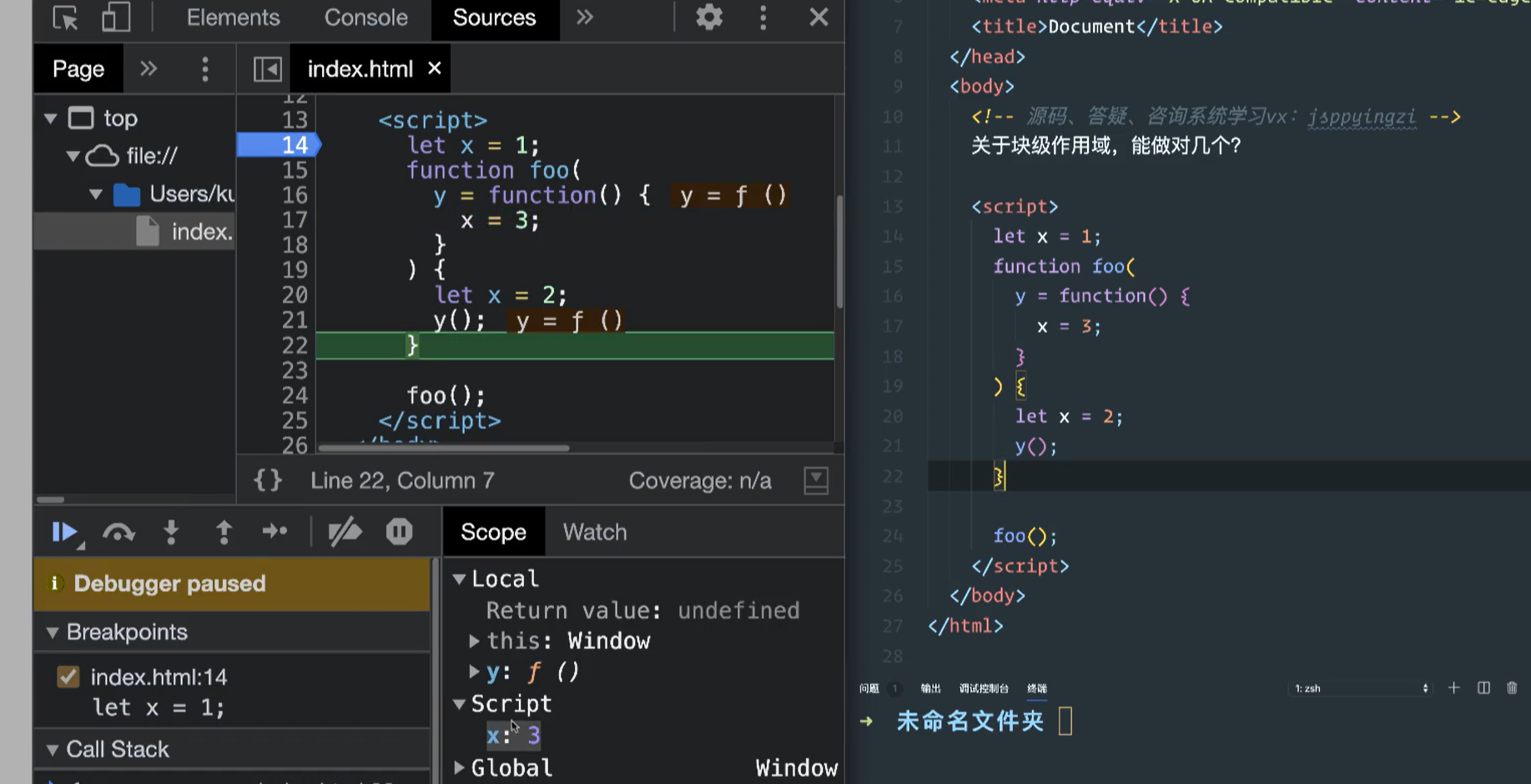The height and width of the screenshot is (784, 1531).
Task: Uncheck the index.html:14 breakpoint checkbox
Action: 68,676
